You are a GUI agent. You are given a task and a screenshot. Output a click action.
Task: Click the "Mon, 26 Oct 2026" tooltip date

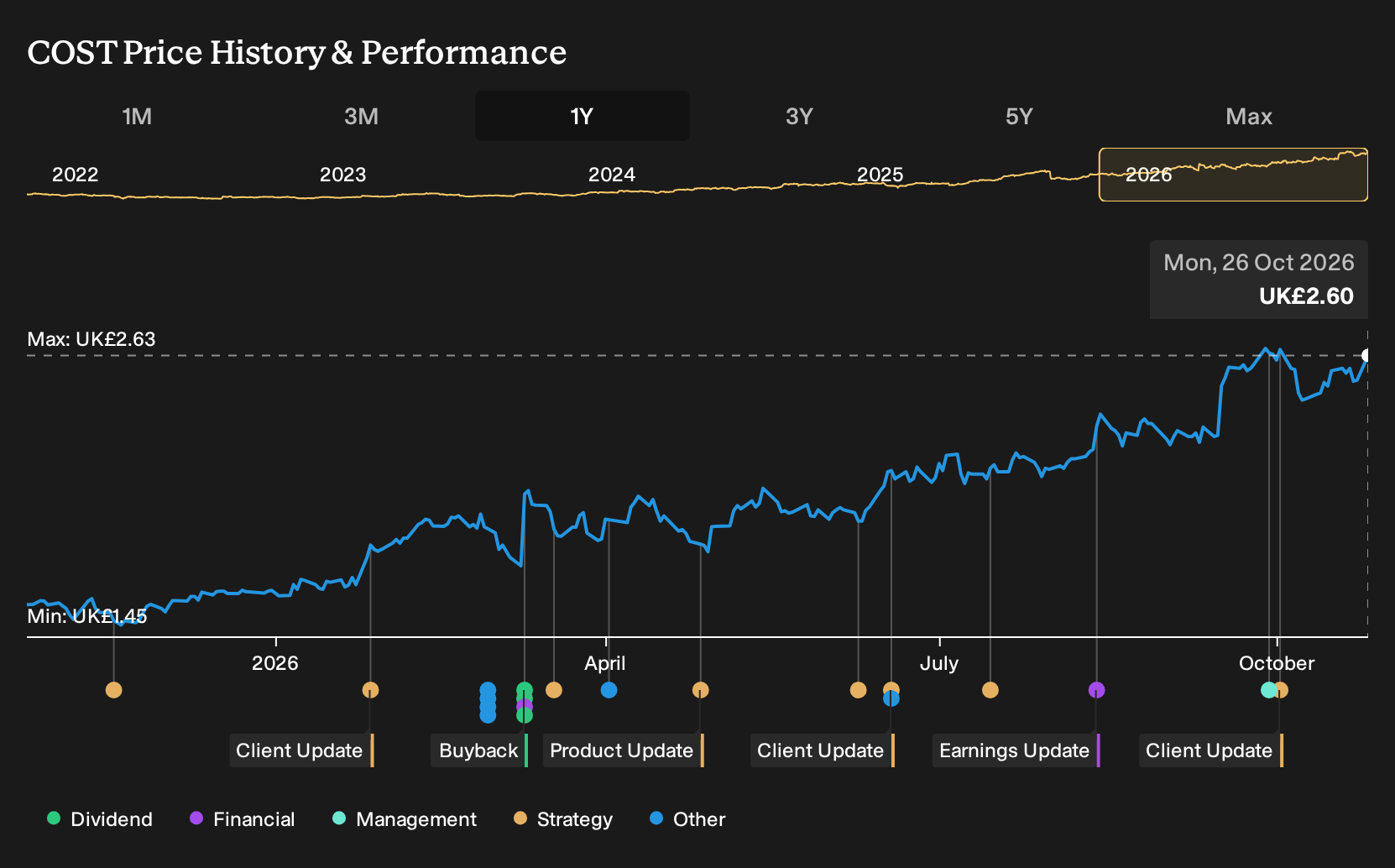(x=1259, y=263)
